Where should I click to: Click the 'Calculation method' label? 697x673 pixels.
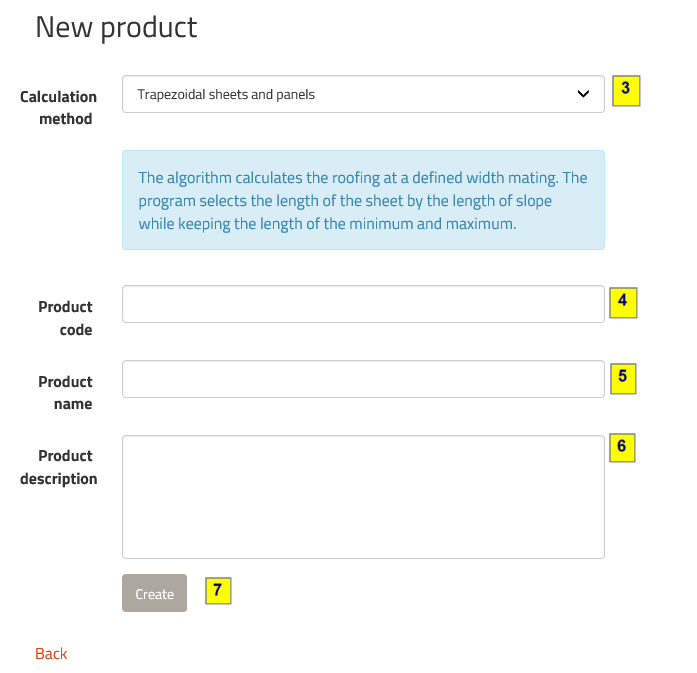[x=58, y=108]
